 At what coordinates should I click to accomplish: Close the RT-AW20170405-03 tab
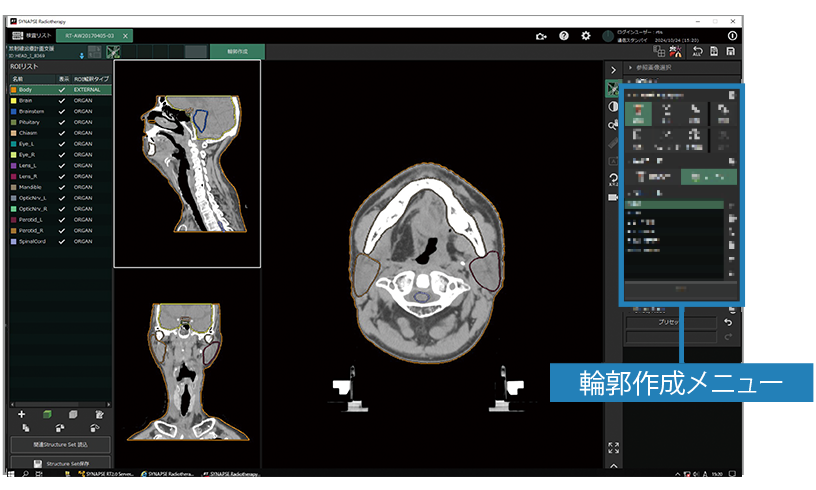point(125,36)
